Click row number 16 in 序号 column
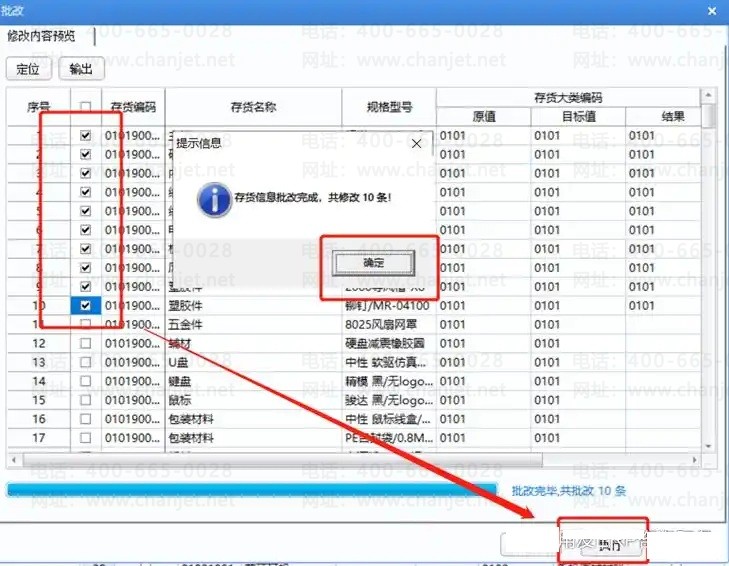729x566 pixels. coord(39,419)
